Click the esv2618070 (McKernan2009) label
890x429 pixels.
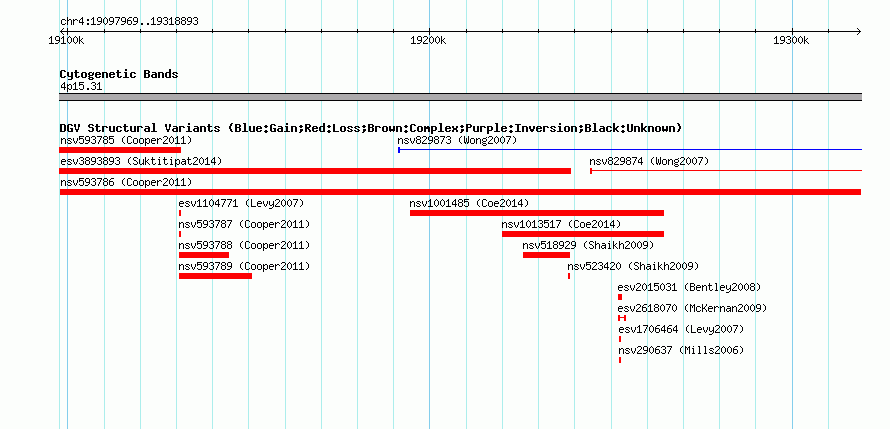(x=692, y=308)
